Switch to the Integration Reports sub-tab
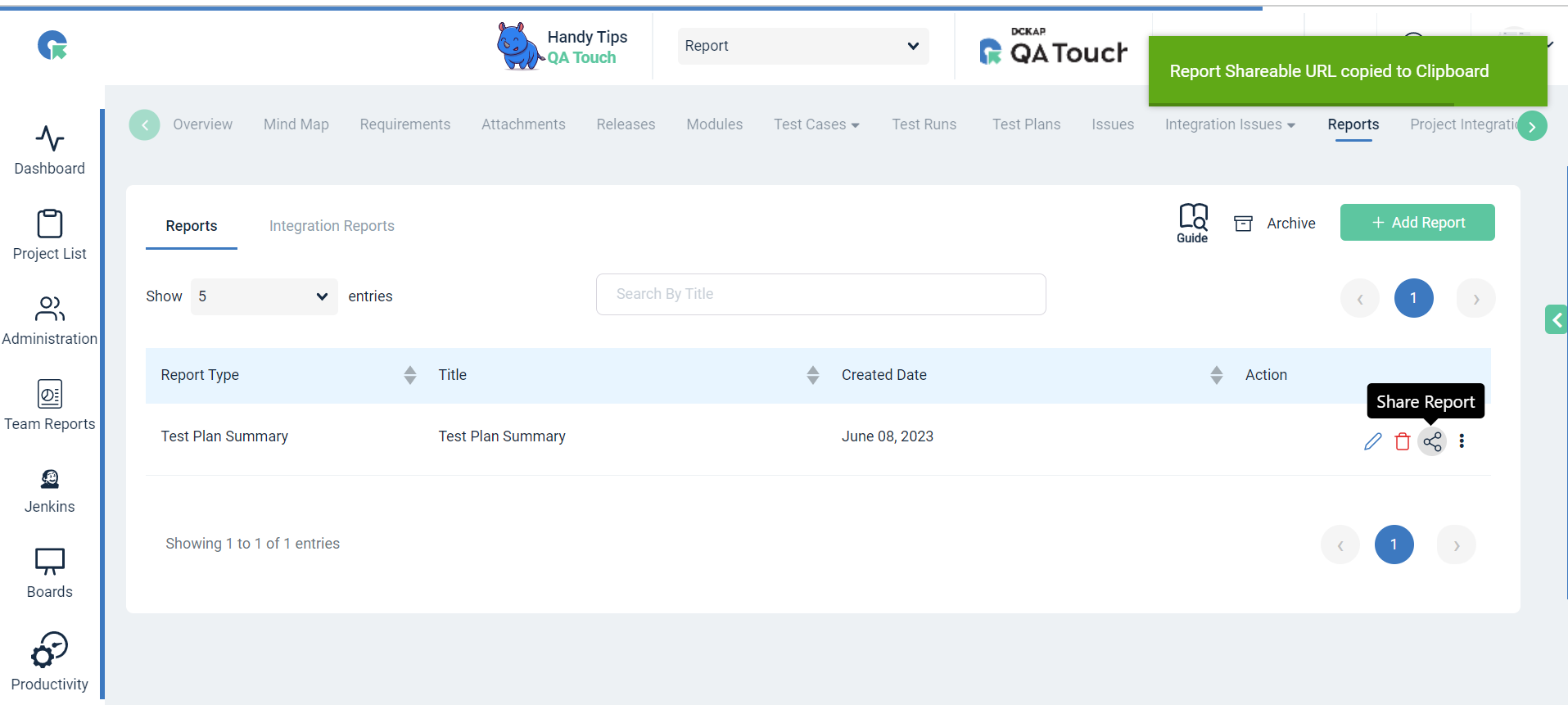1568x705 pixels. [332, 226]
